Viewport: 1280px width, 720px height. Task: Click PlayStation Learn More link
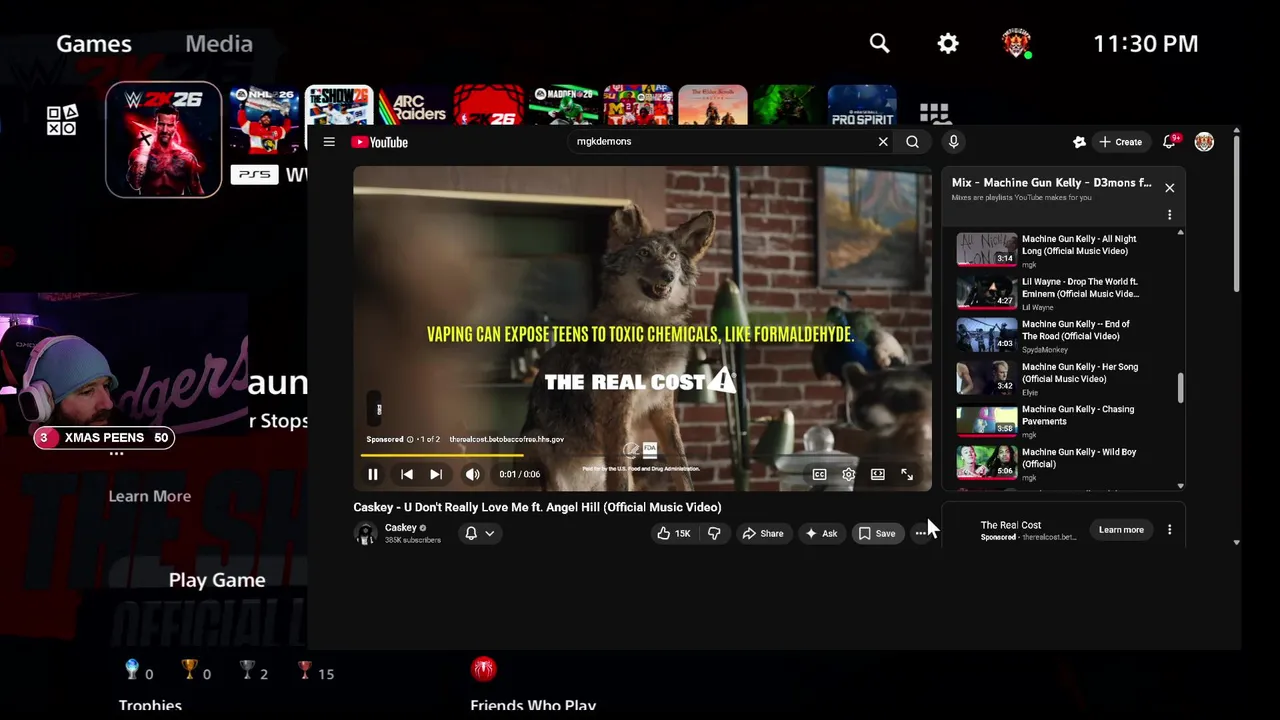coord(149,496)
